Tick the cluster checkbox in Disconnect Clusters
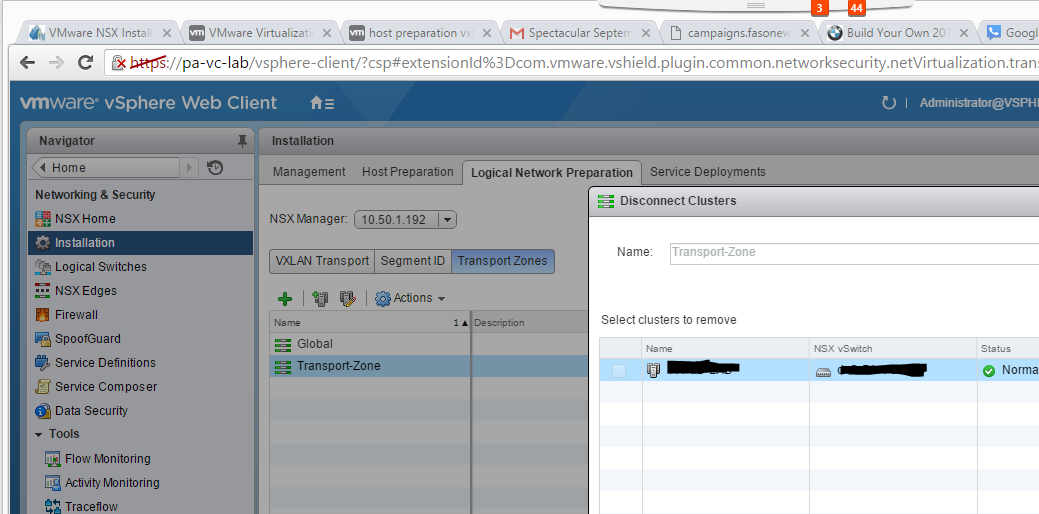 (619, 370)
